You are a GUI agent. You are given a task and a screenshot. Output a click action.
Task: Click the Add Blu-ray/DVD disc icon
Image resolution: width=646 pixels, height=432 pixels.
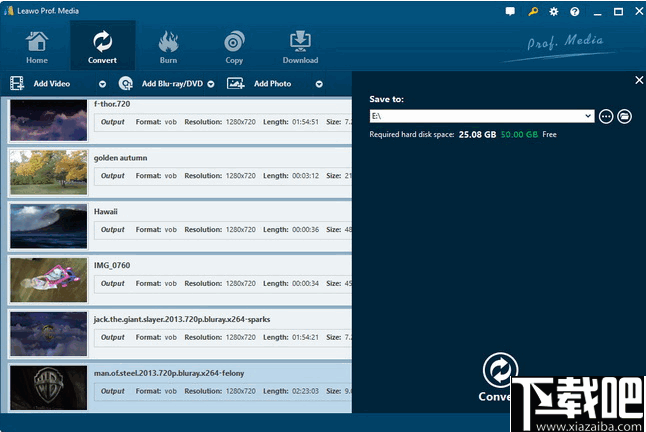coord(125,84)
